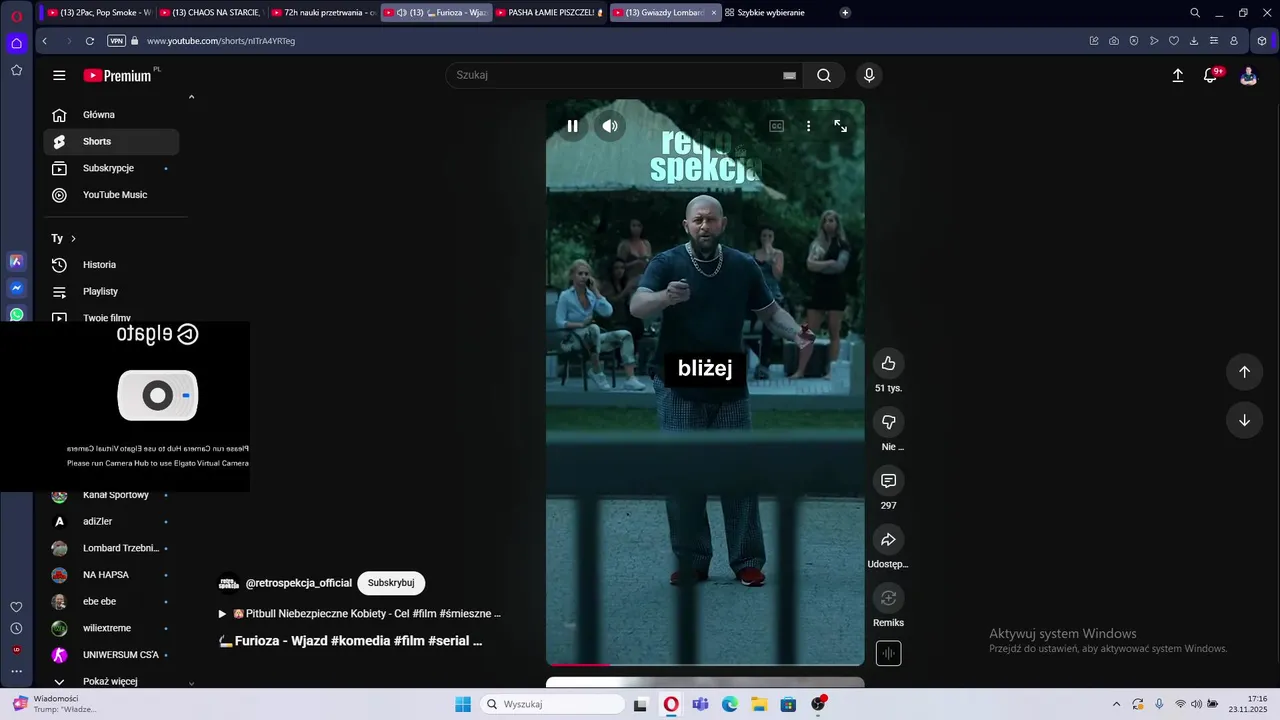Enter fullscreen for the Short
Image resolution: width=1280 pixels, height=720 pixels.
click(840, 126)
